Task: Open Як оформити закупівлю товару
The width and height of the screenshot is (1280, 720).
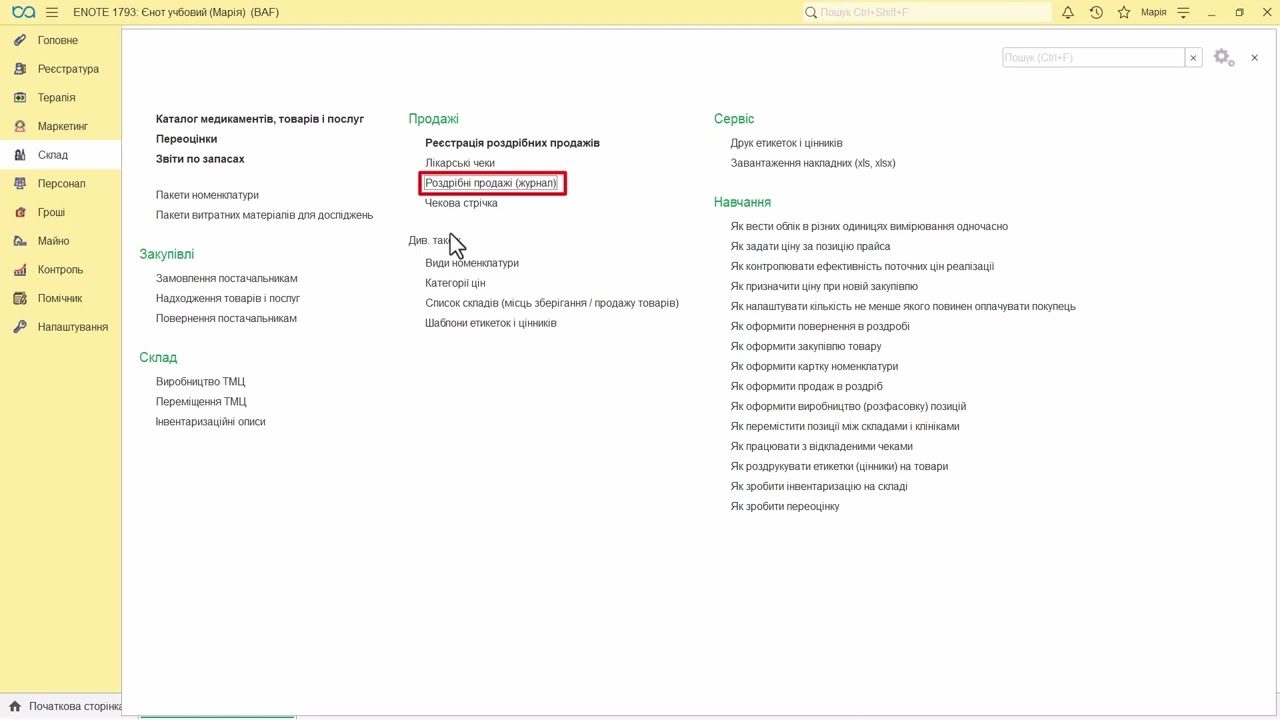Action: tap(806, 346)
